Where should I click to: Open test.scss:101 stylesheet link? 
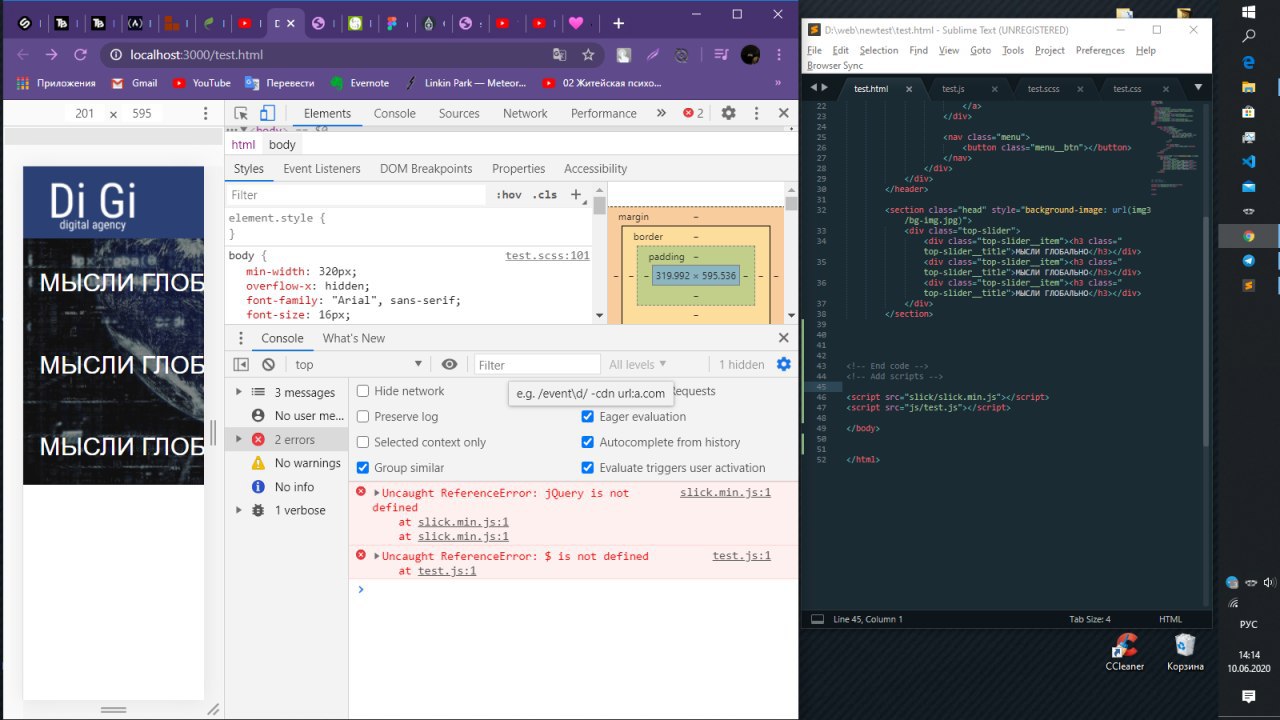pyautogui.click(x=547, y=256)
